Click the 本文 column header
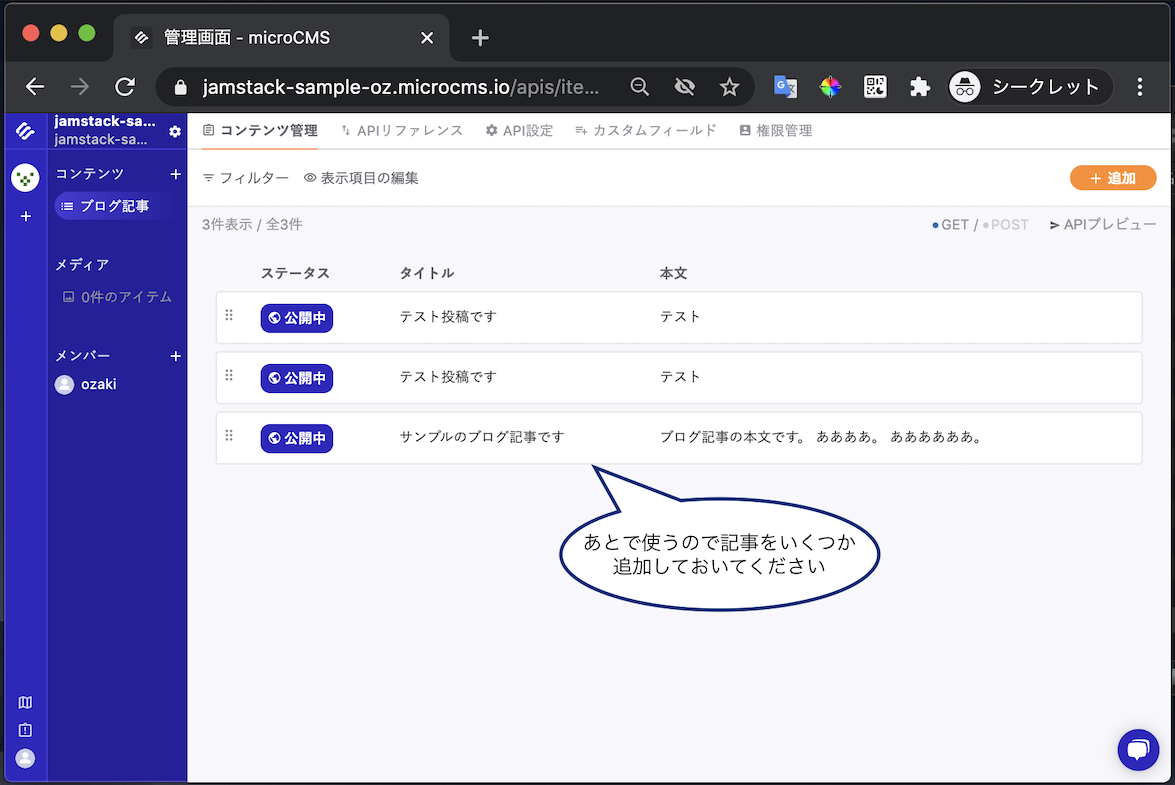Viewport: 1175px width, 785px height. [674, 273]
